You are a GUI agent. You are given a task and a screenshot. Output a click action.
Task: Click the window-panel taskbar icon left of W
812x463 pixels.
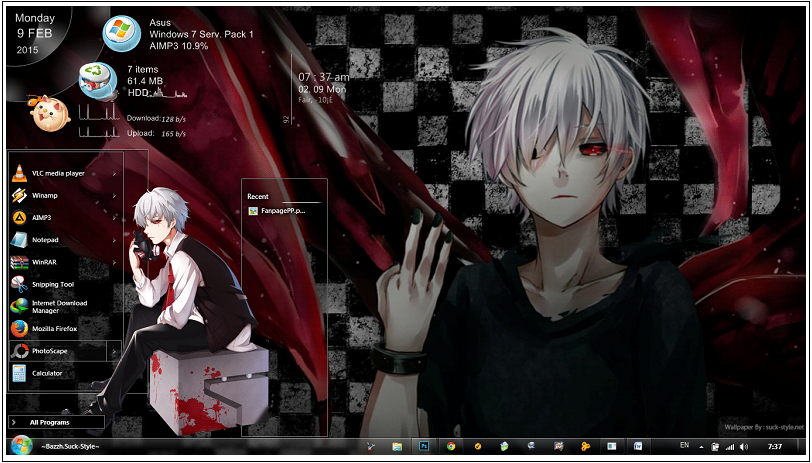pyautogui.click(x=612, y=446)
